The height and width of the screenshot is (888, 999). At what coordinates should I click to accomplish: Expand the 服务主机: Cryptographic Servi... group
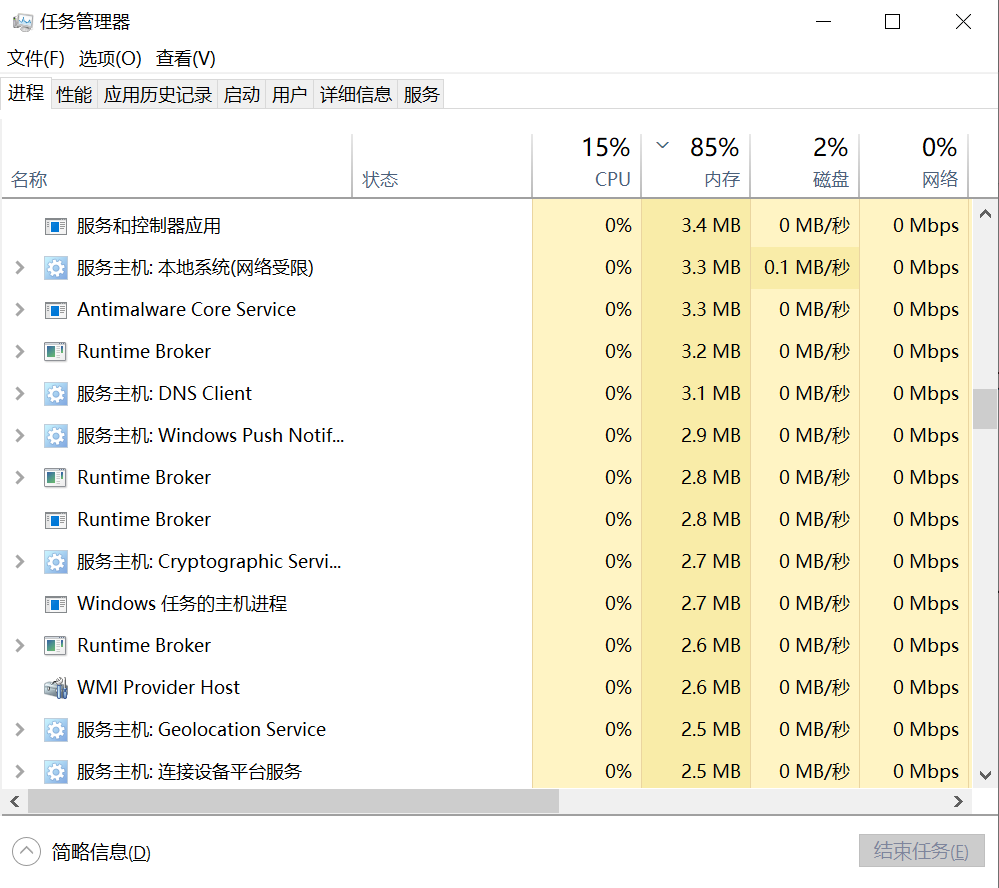(20, 562)
